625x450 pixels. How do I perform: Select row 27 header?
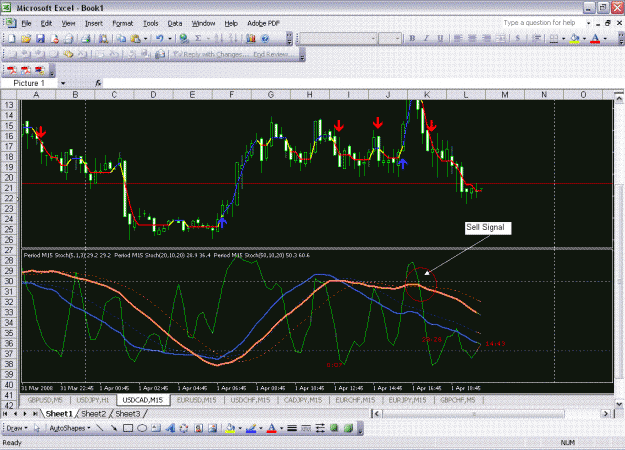9,250
